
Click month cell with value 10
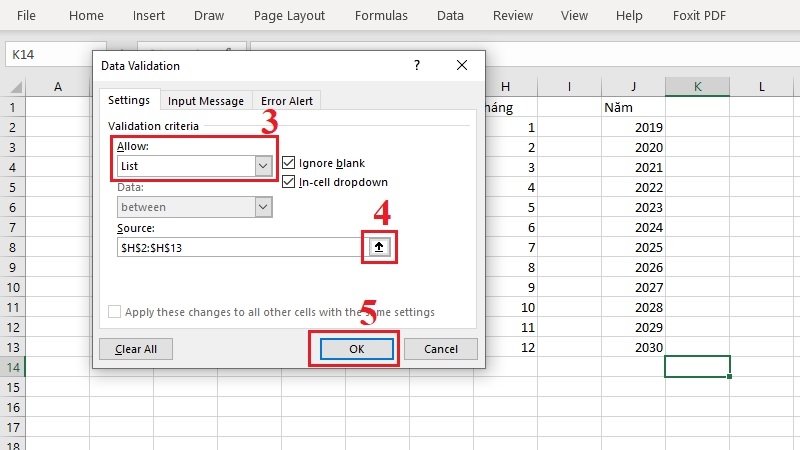point(511,308)
